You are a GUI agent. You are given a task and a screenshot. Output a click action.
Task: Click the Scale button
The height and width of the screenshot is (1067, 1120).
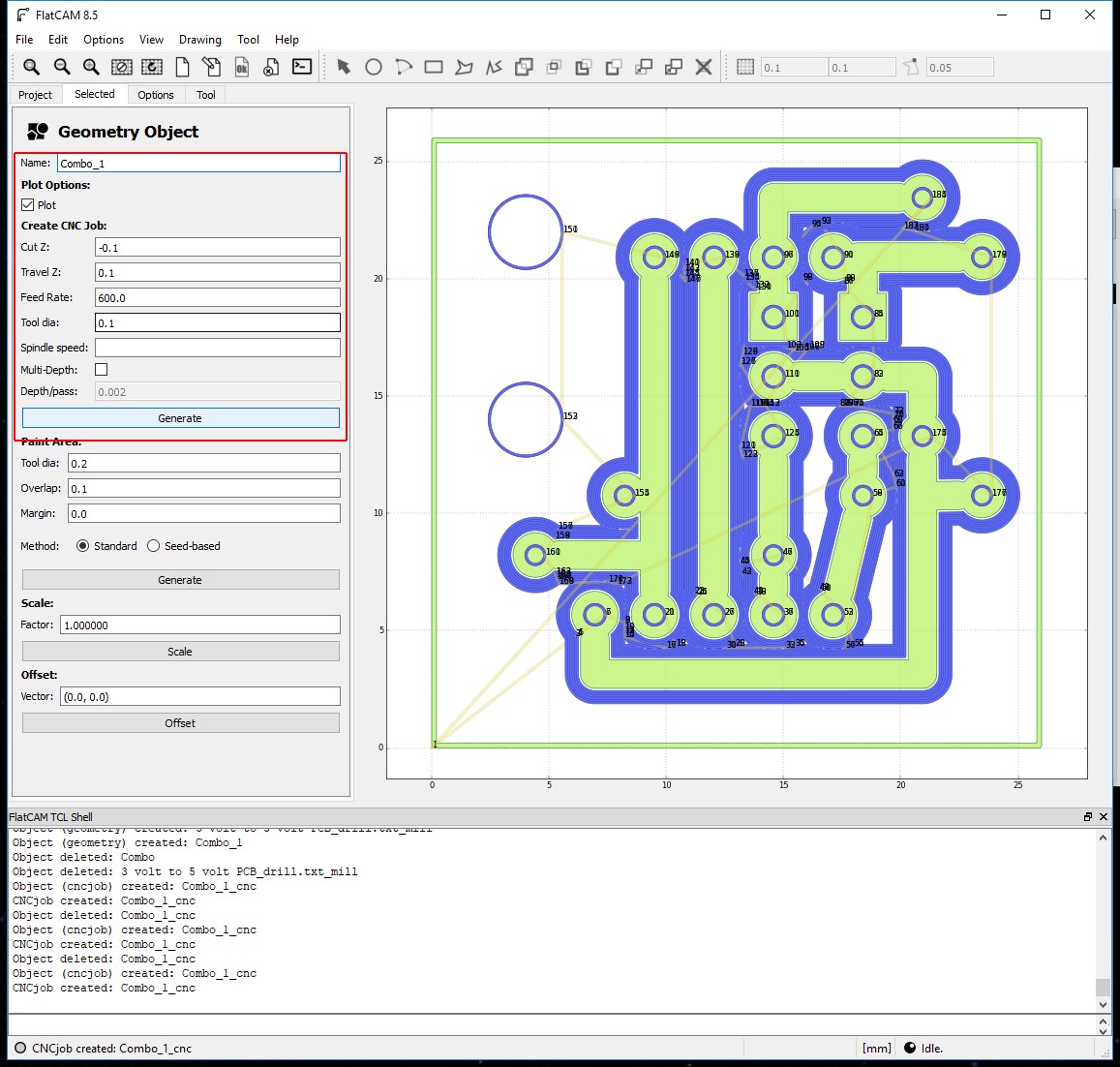pos(181,651)
